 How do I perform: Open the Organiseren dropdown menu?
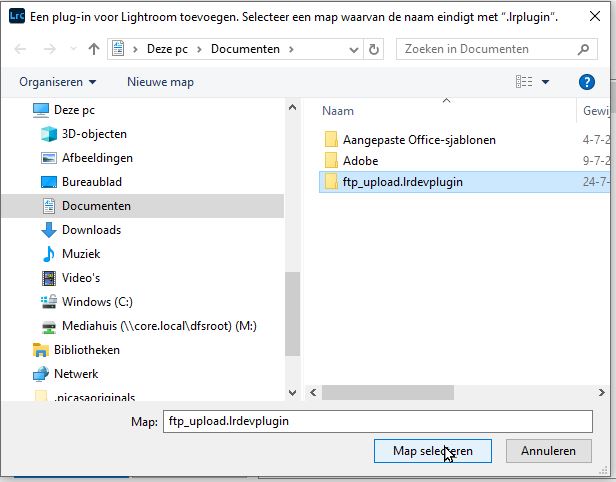pyautogui.click(x=58, y=82)
